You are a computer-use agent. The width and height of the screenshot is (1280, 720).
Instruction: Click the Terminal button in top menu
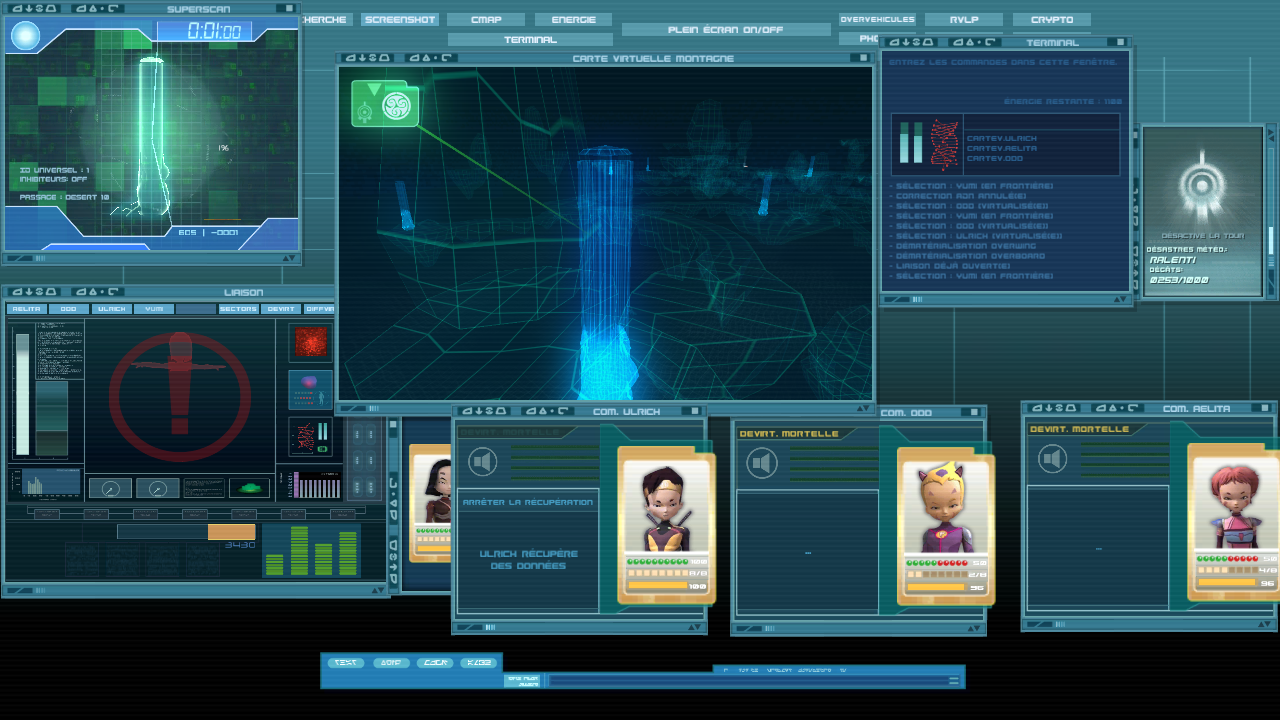click(530, 40)
